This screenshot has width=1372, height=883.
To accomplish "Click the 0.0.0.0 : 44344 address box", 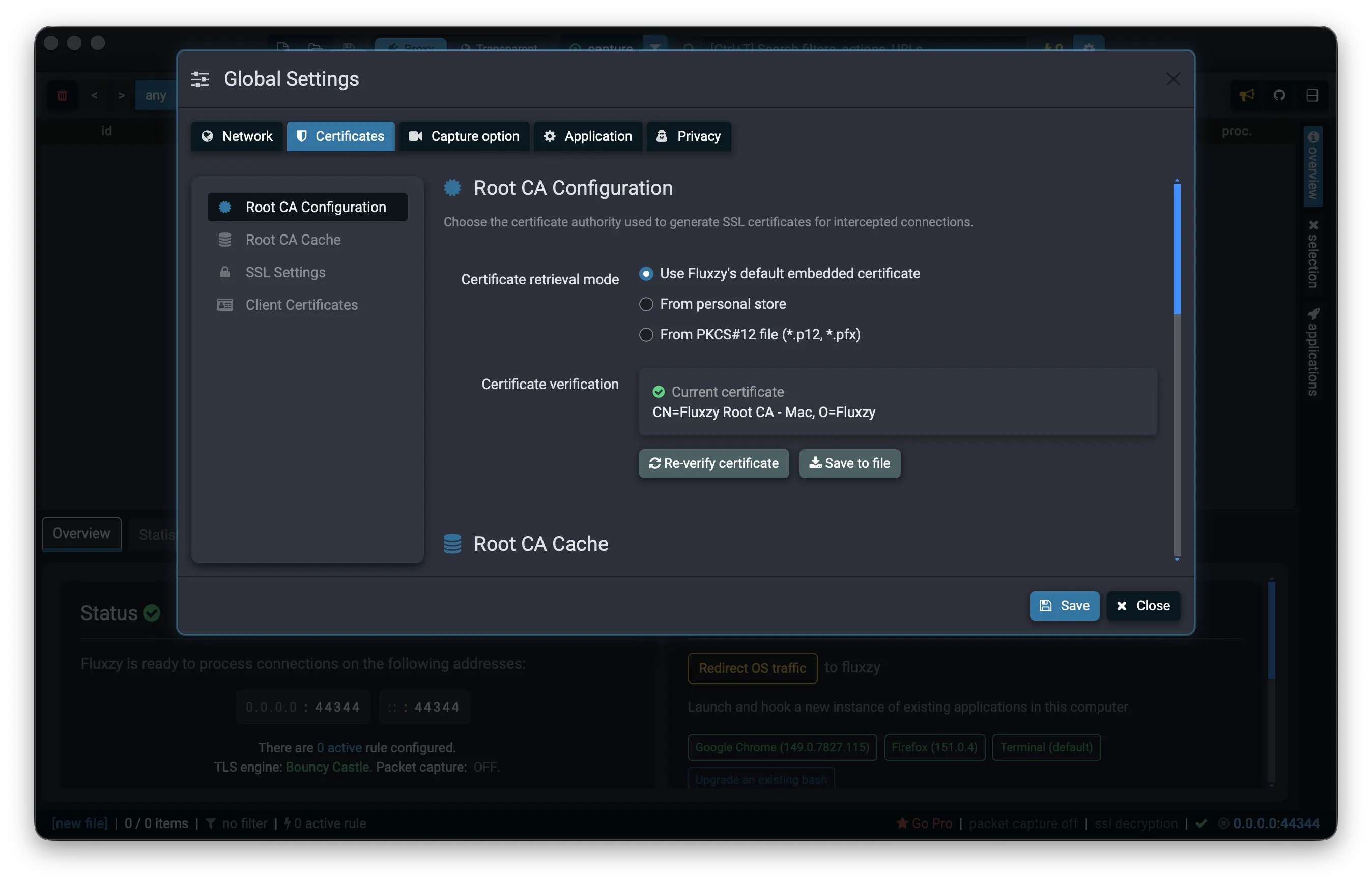I will coord(303,707).
